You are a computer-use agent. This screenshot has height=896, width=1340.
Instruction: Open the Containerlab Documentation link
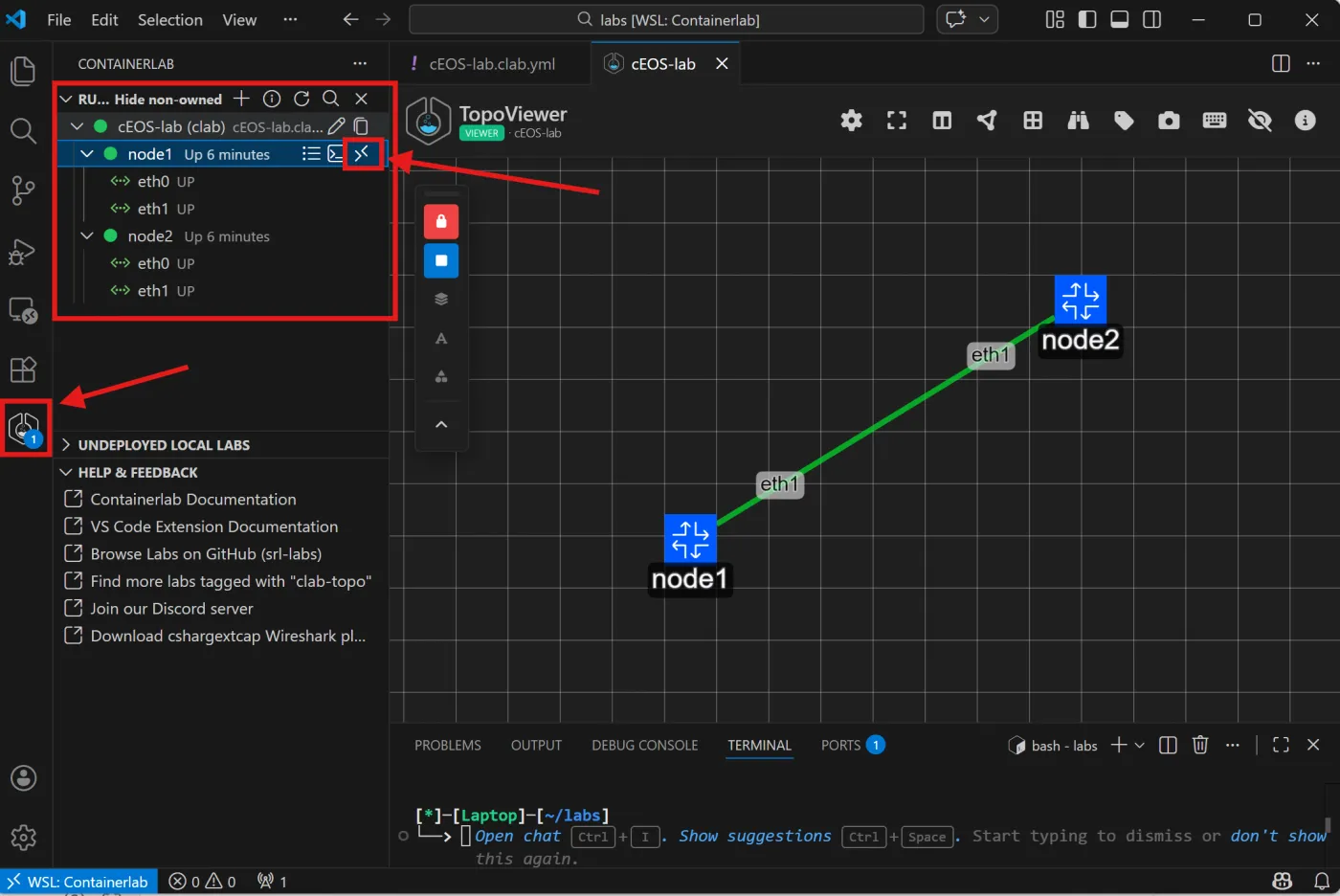[192, 499]
